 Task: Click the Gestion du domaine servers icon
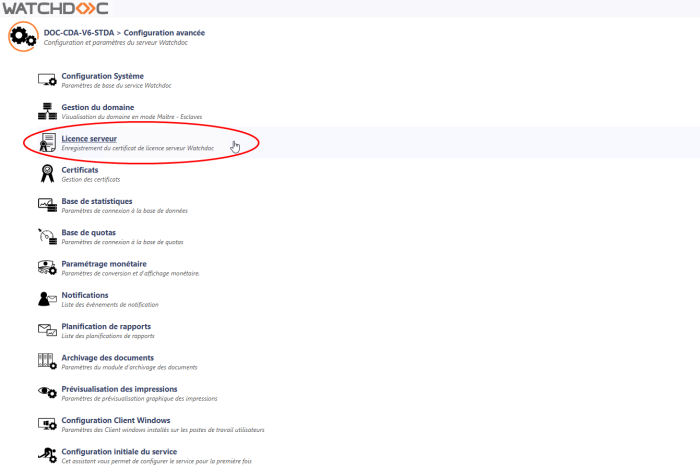tap(47, 111)
